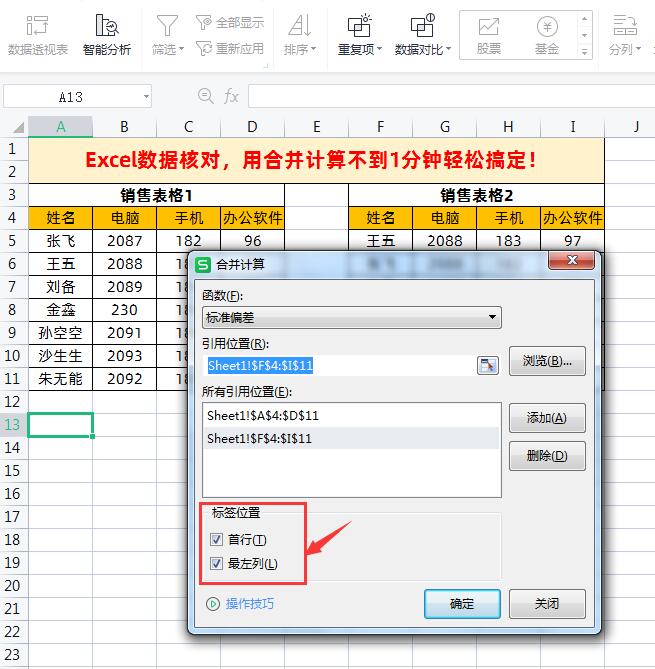Open the 函数 dropdown showing 标准偏差
Viewport: 655px width, 669px height.
pos(352,317)
